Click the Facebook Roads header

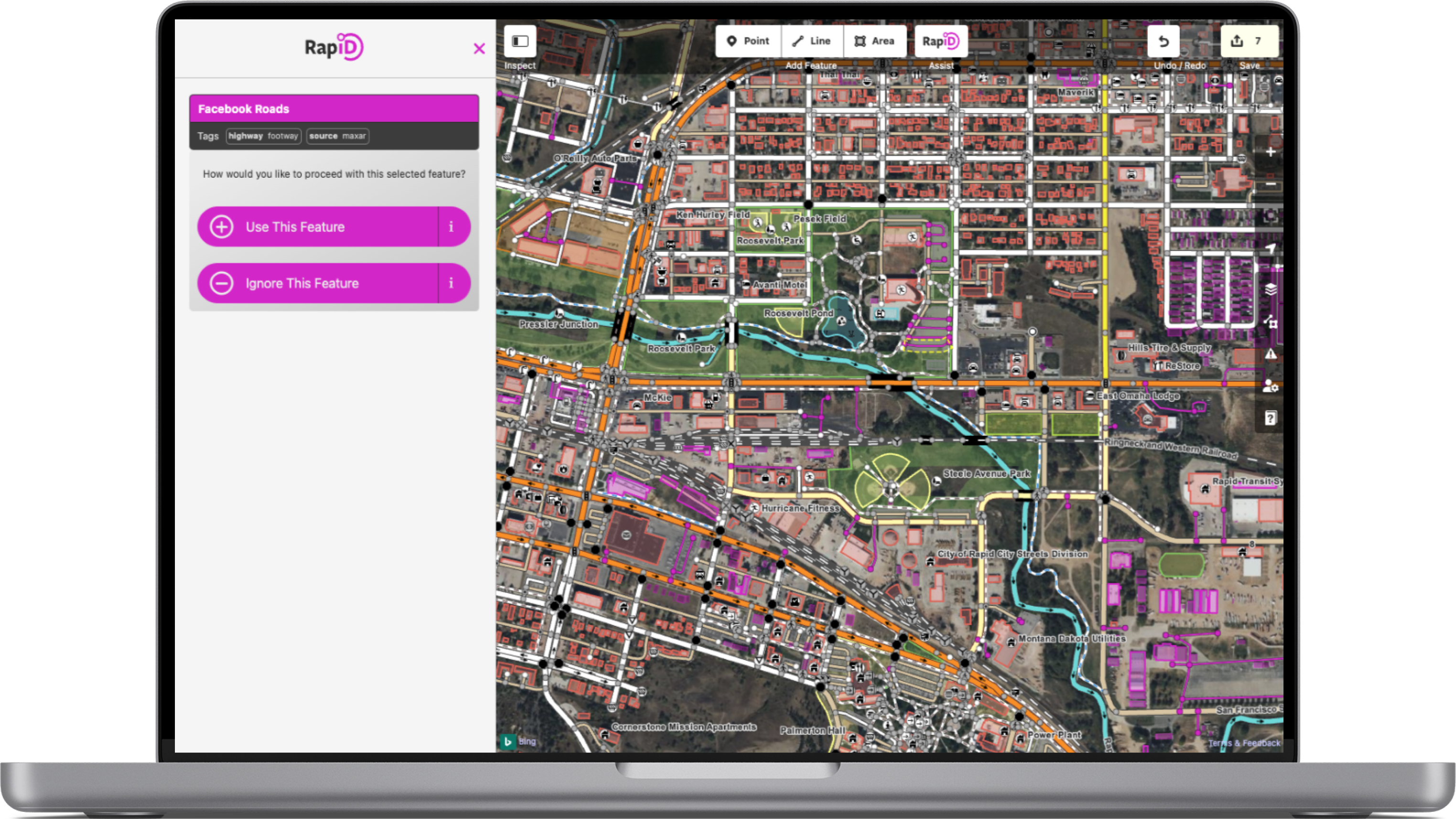(x=334, y=108)
